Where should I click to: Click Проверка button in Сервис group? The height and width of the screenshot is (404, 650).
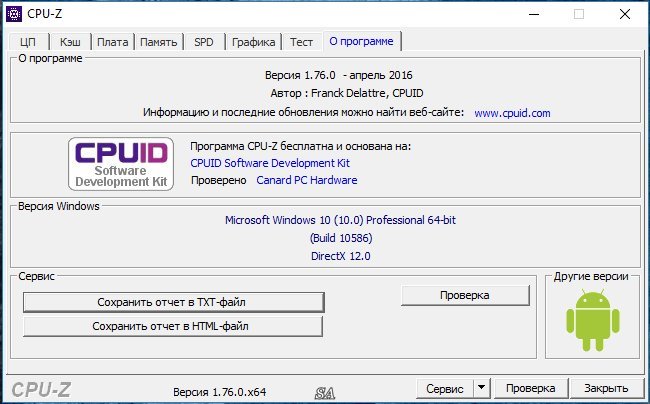tap(464, 295)
